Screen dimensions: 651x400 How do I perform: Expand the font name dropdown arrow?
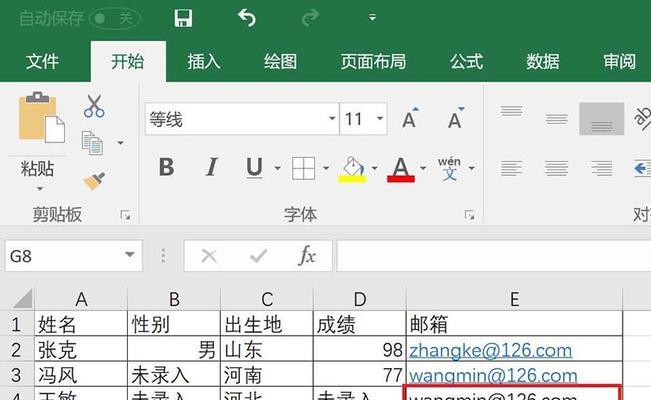pos(332,119)
